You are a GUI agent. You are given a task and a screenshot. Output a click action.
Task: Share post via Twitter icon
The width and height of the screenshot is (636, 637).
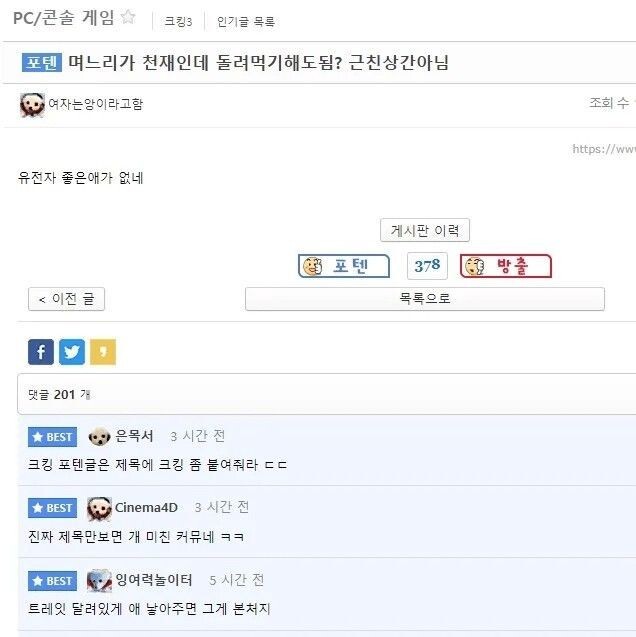pos(72,352)
